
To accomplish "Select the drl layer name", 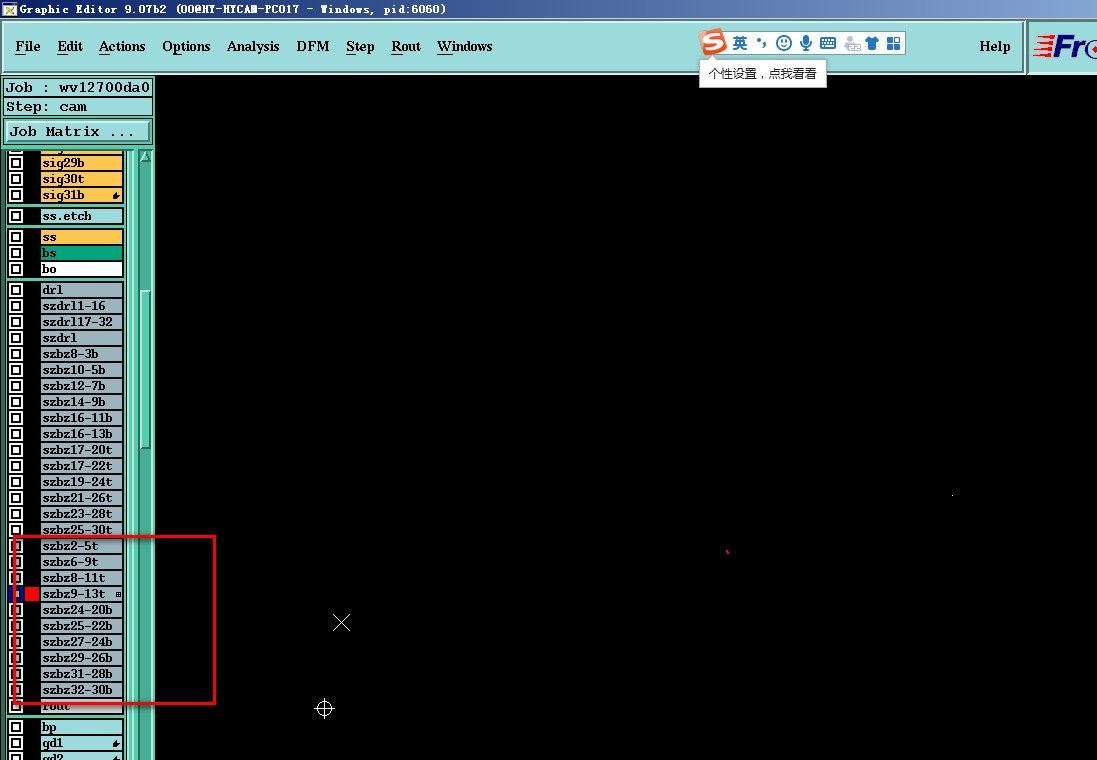I will point(81,290).
